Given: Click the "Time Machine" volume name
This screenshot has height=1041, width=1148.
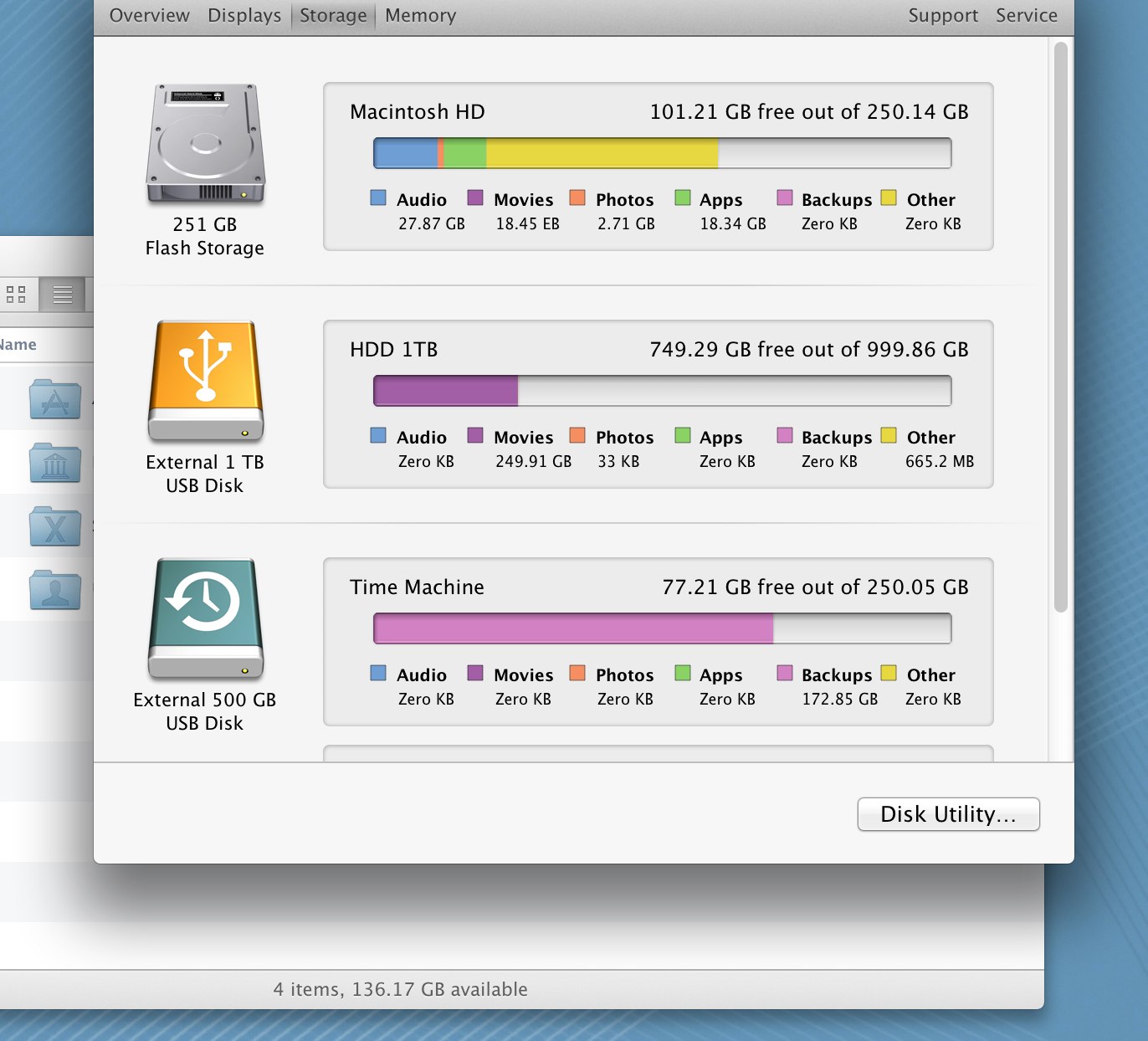Looking at the screenshot, I should pos(417,587).
